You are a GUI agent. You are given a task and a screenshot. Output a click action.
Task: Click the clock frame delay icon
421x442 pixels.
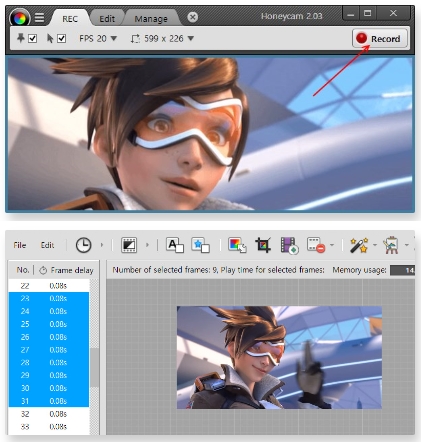tap(83, 245)
